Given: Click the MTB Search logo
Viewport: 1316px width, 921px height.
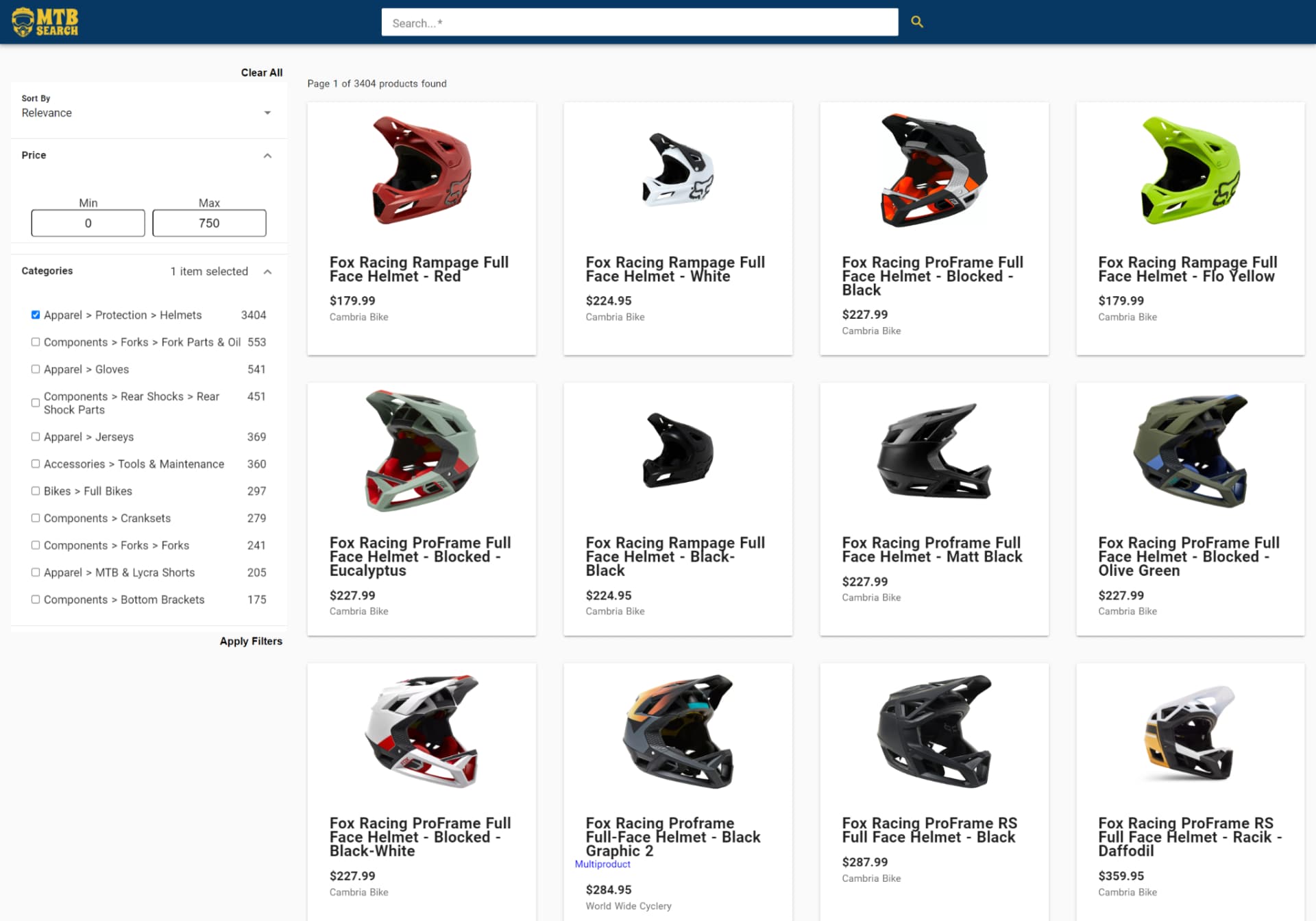Looking at the screenshot, I should (x=45, y=22).
